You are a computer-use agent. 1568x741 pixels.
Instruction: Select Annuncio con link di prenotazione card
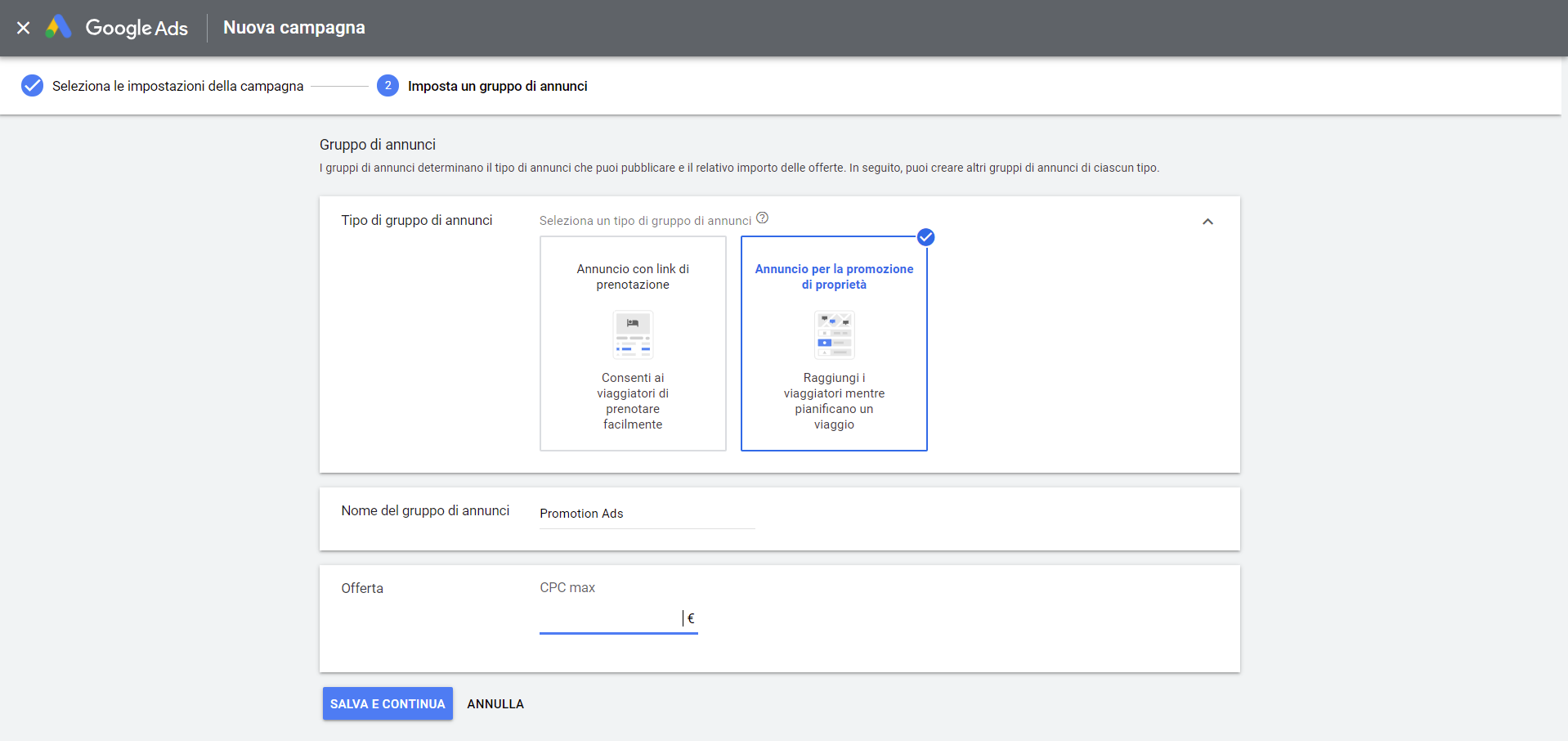point(633,344)
